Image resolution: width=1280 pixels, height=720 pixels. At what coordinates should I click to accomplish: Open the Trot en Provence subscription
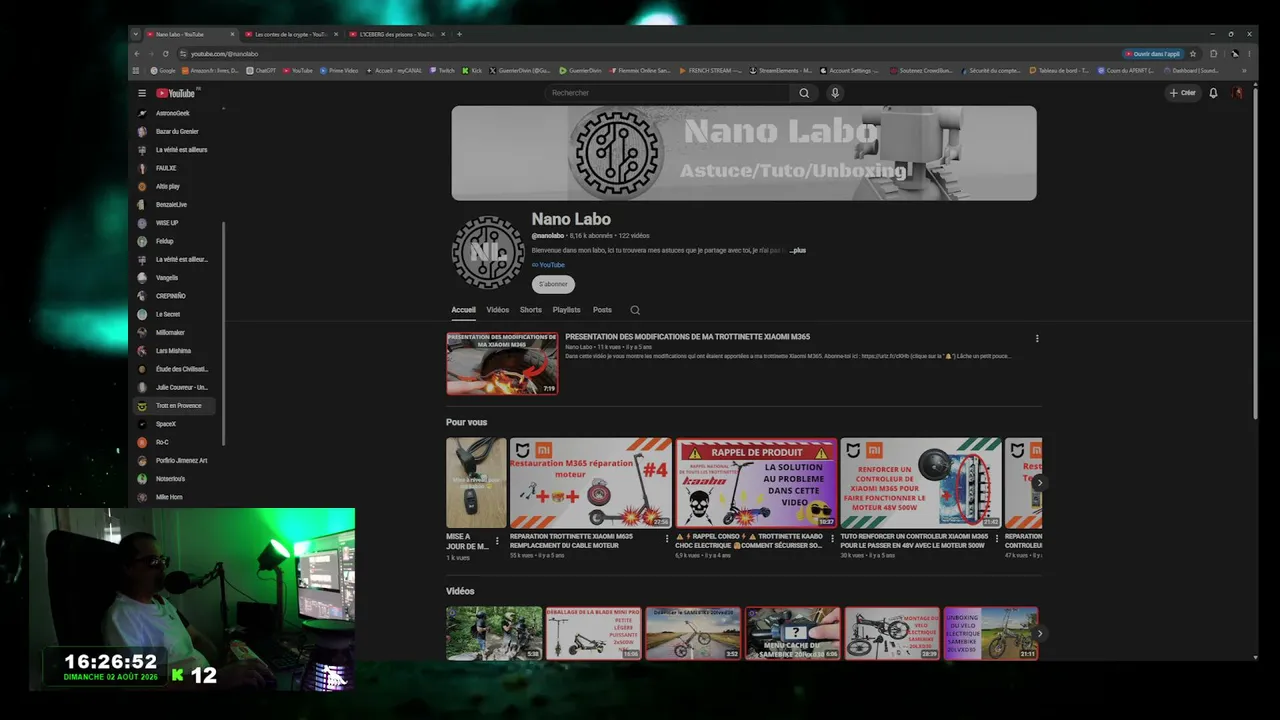[174, 406]
